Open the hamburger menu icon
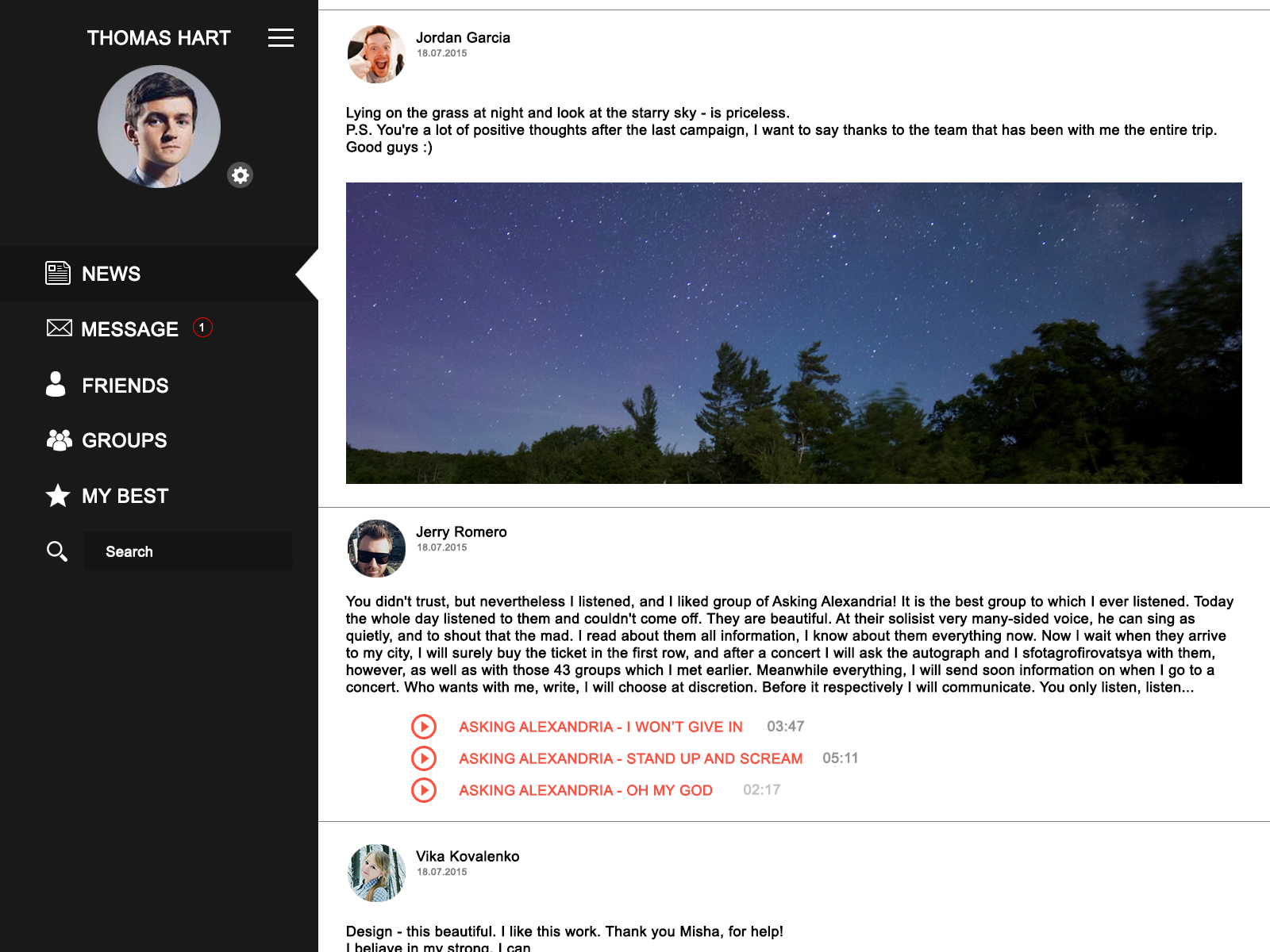Image resolution: width=1270 pixels, height=952 pixels. pos(281,37)
